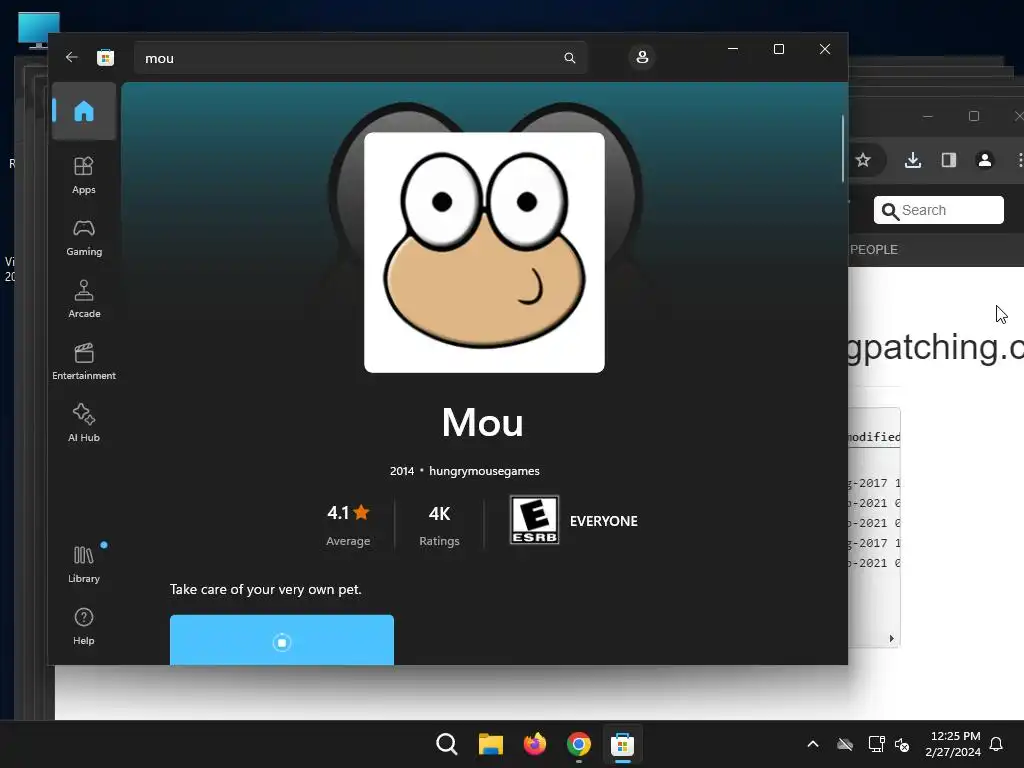Screen dimensions: 1024x768
Task: Open browser downloads icon
Action: [913, 160]
